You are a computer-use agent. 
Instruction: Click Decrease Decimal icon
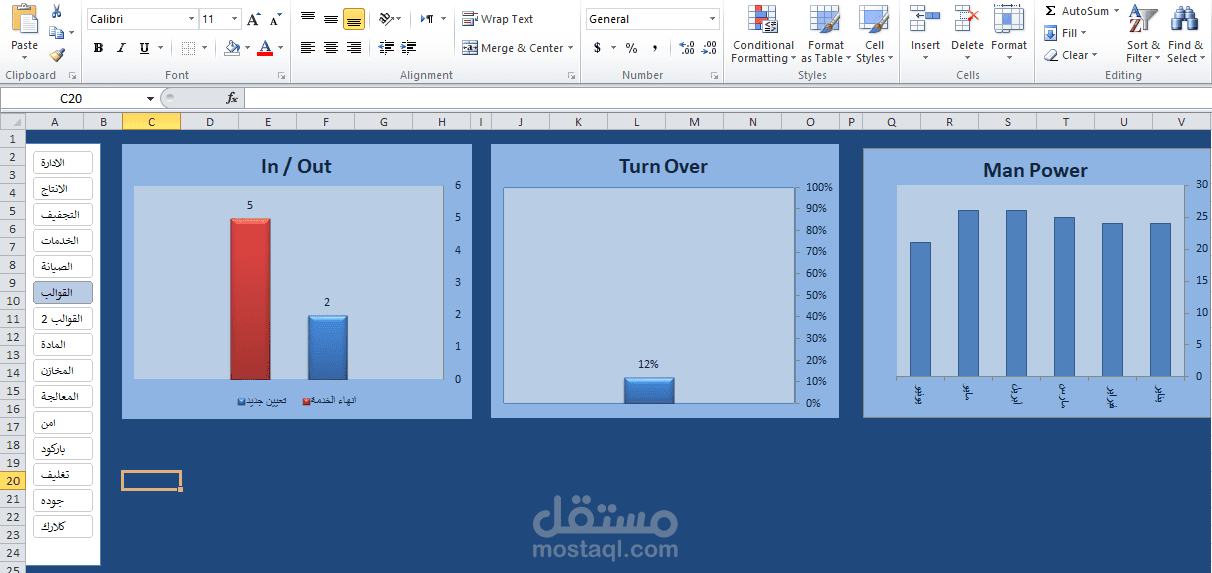pos(709,48)
